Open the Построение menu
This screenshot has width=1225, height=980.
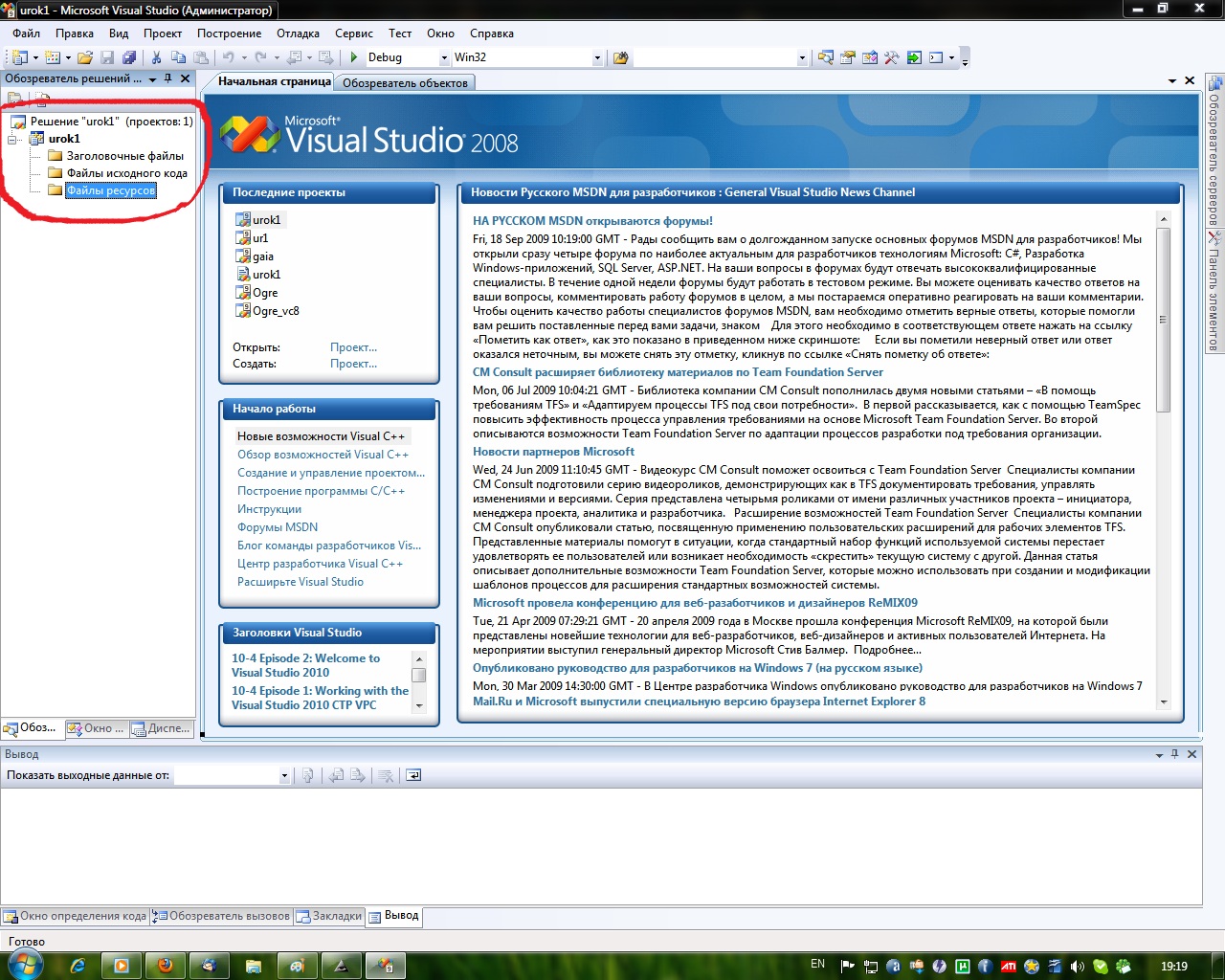click(x=230, y=33)
